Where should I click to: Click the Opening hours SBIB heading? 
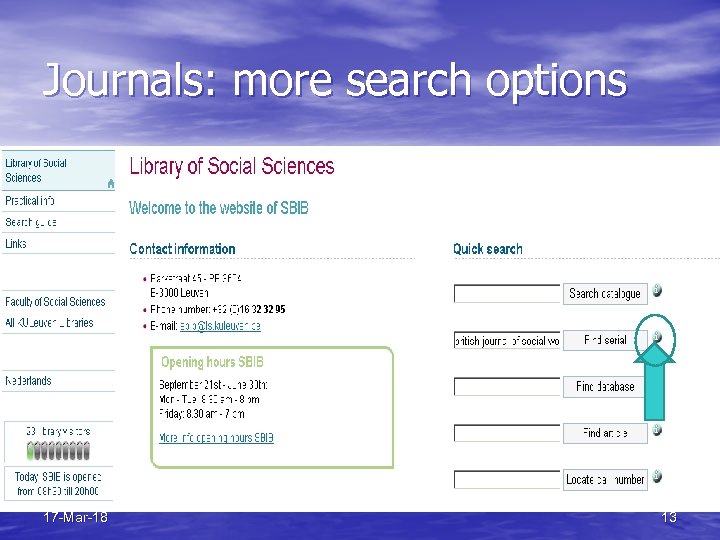pyautogui.click(x=212, y=362)
